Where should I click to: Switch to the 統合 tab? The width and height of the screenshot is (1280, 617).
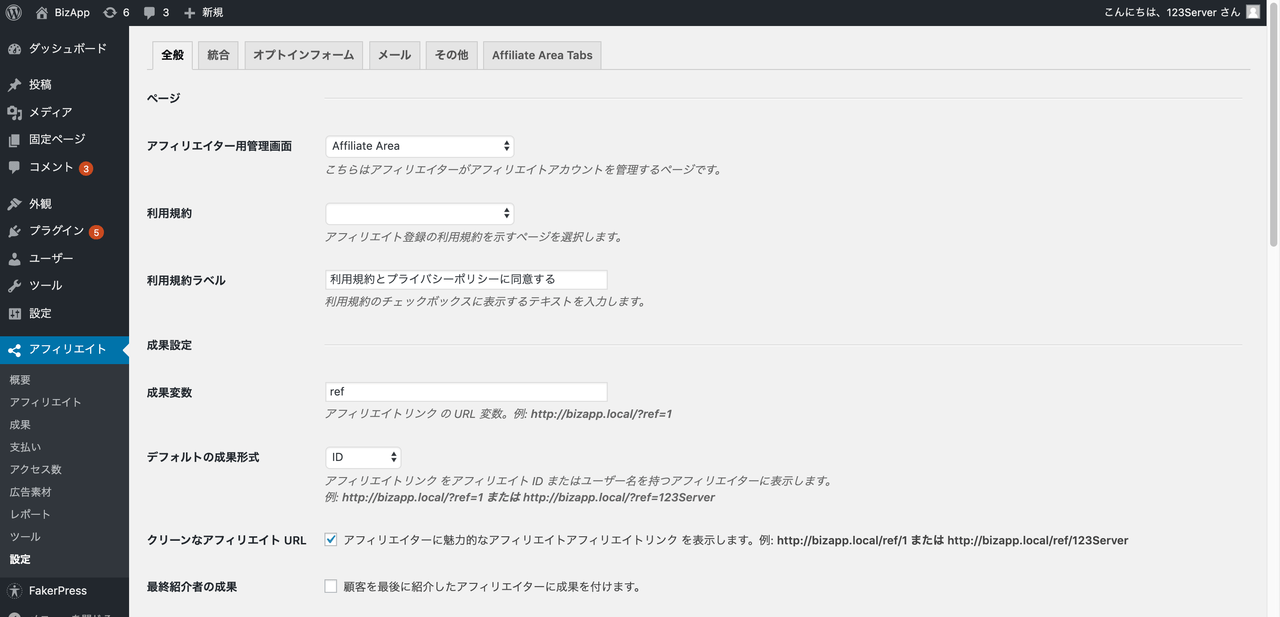[x=218, y=55]
